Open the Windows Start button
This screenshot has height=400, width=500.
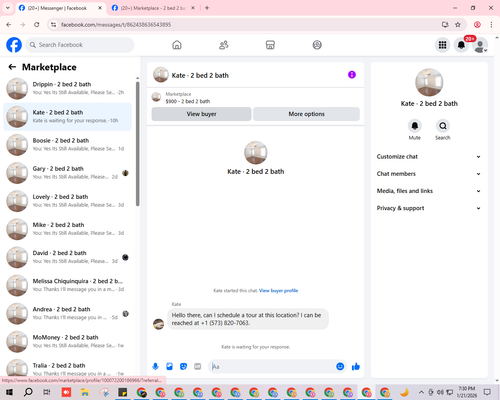pos(9,392)
